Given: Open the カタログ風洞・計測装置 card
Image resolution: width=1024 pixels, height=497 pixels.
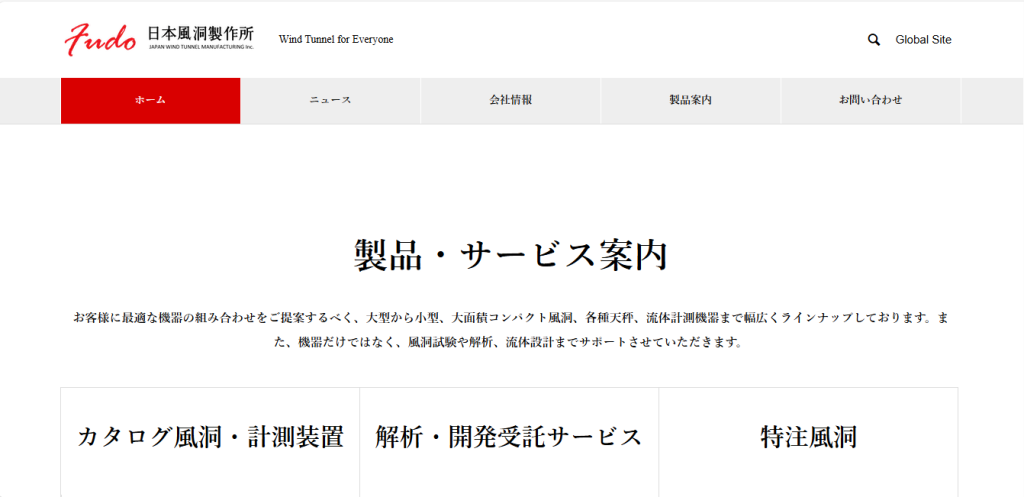Looking at the screenshot, I should coord(210,437).
